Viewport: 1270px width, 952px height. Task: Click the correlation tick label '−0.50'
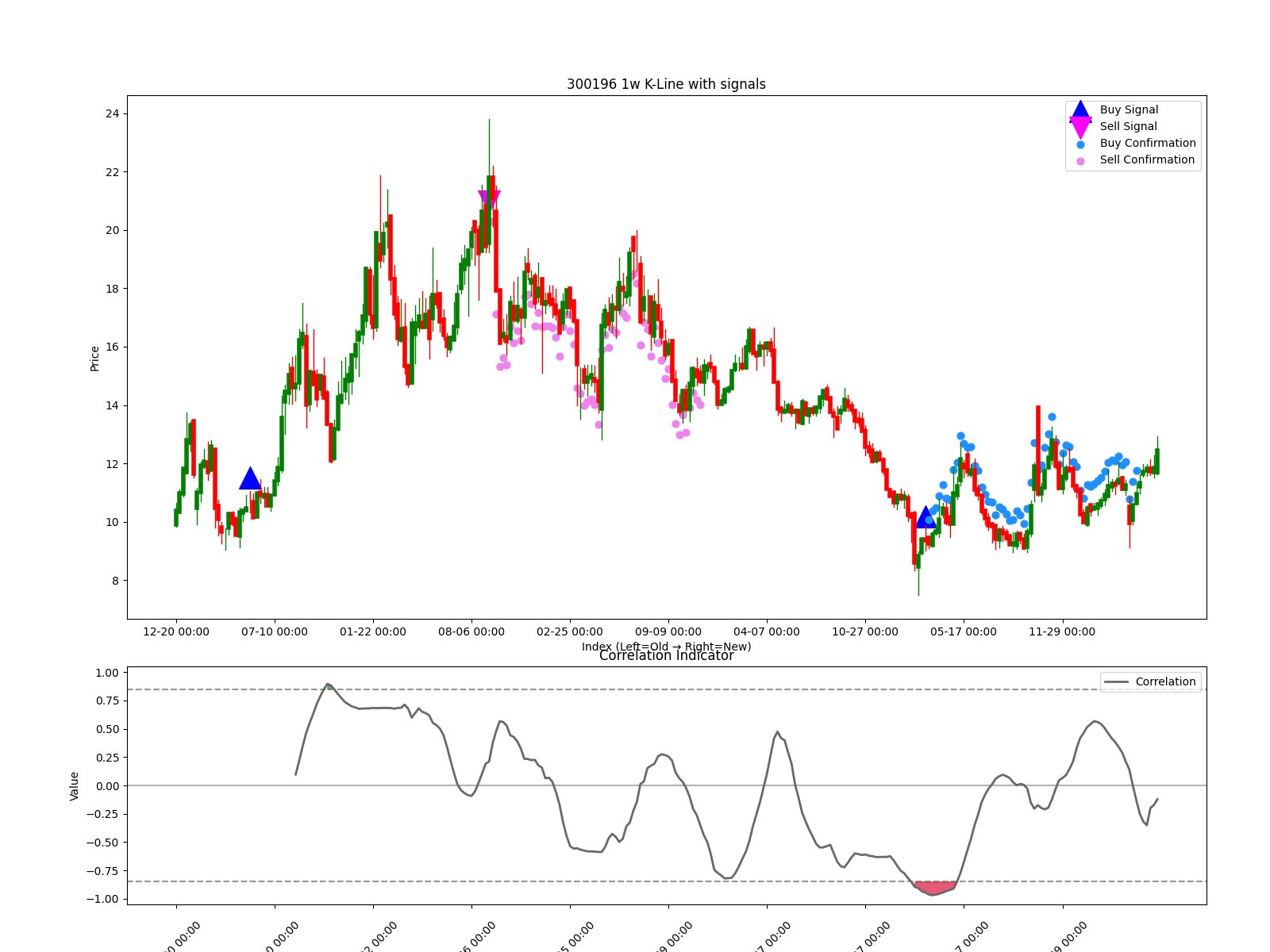[x=103, y=843]
